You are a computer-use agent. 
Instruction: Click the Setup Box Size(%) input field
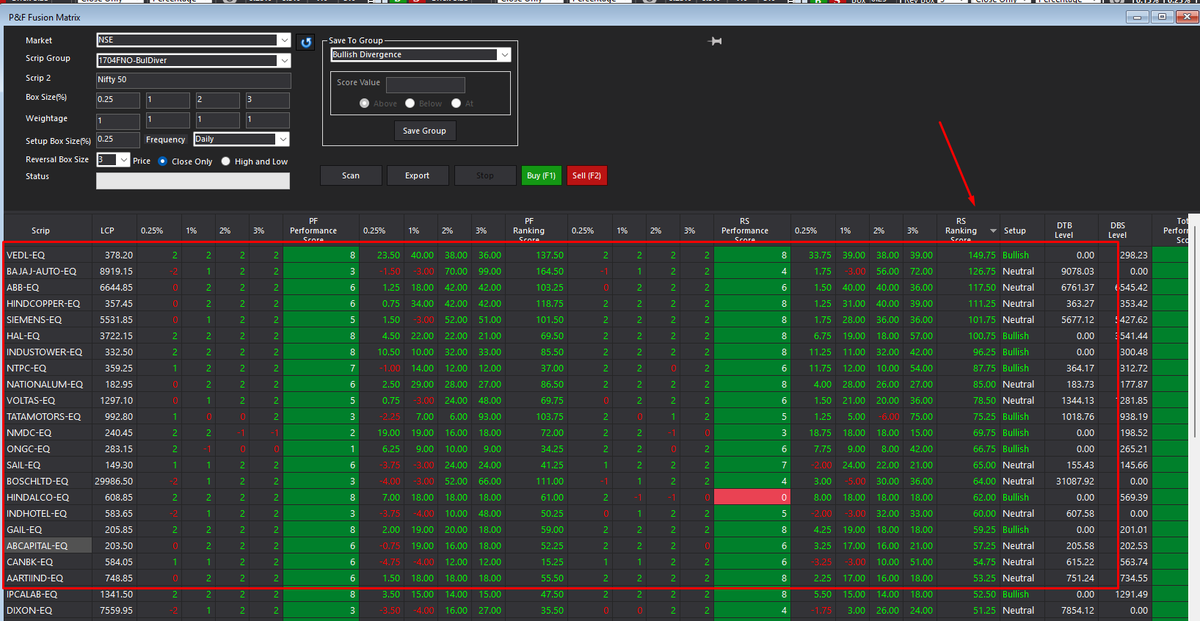(118, 140)
